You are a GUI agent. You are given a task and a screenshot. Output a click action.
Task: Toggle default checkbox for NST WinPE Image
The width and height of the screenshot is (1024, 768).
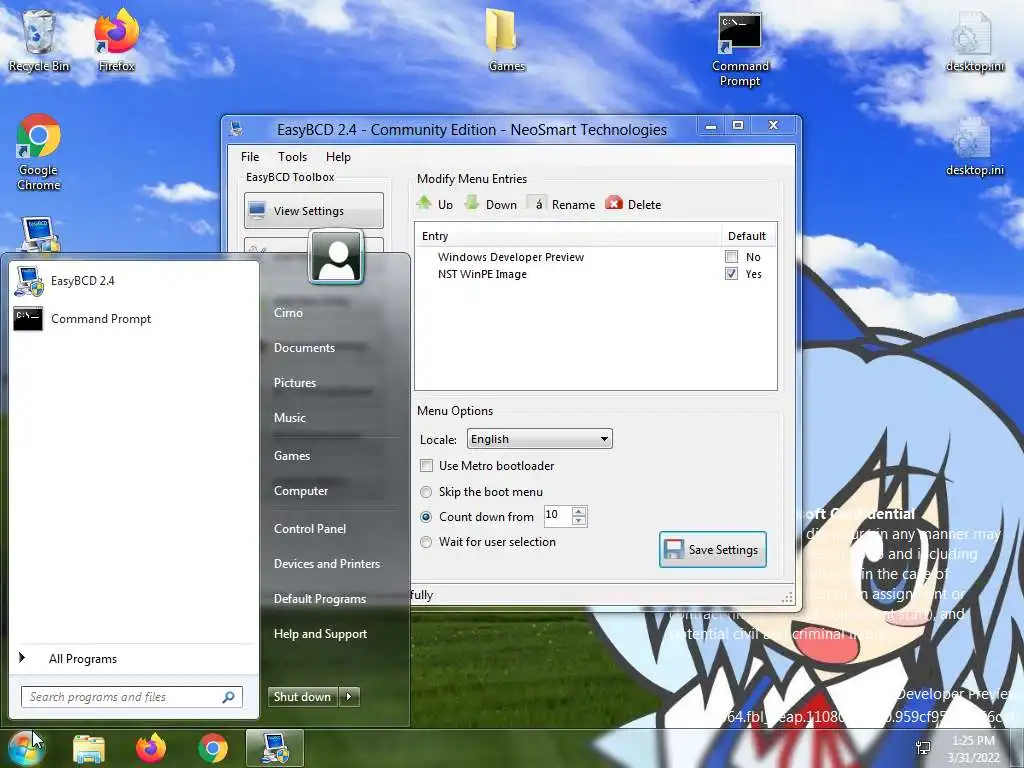pos(731,274)
